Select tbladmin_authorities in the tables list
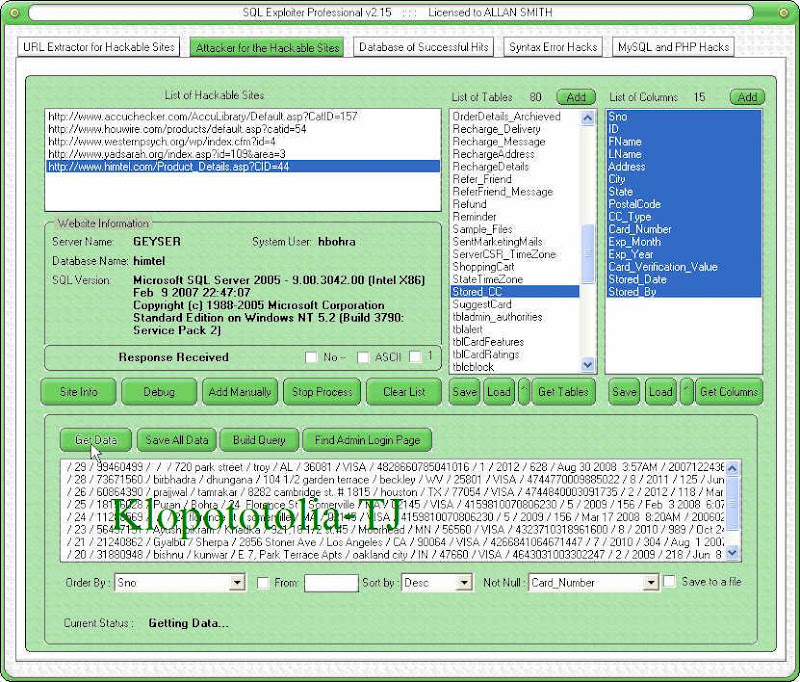The image size is (800, 682). click(x=515, y=317)
